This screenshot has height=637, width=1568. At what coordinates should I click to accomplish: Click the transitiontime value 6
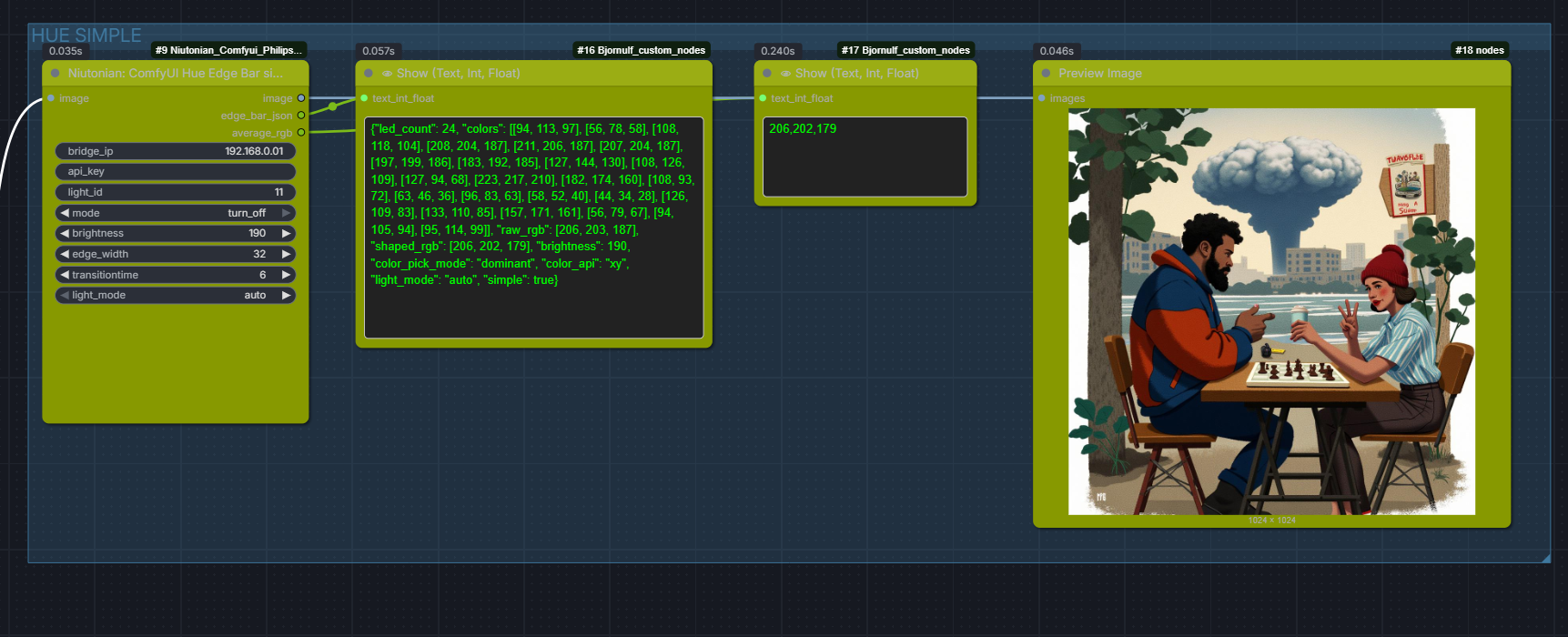(x=263, y=275)
